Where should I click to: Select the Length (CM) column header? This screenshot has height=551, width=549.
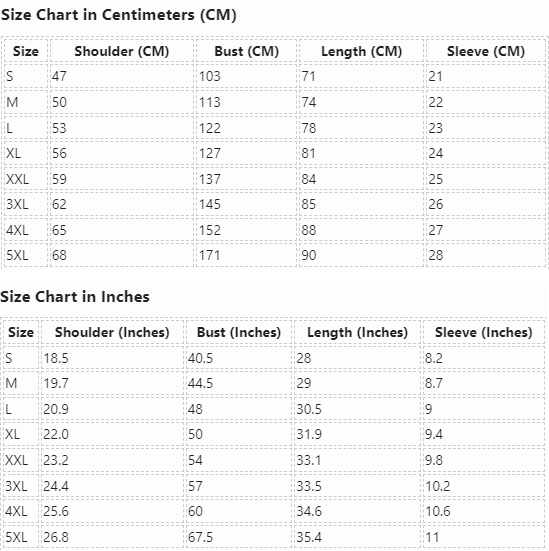[361, 51]
